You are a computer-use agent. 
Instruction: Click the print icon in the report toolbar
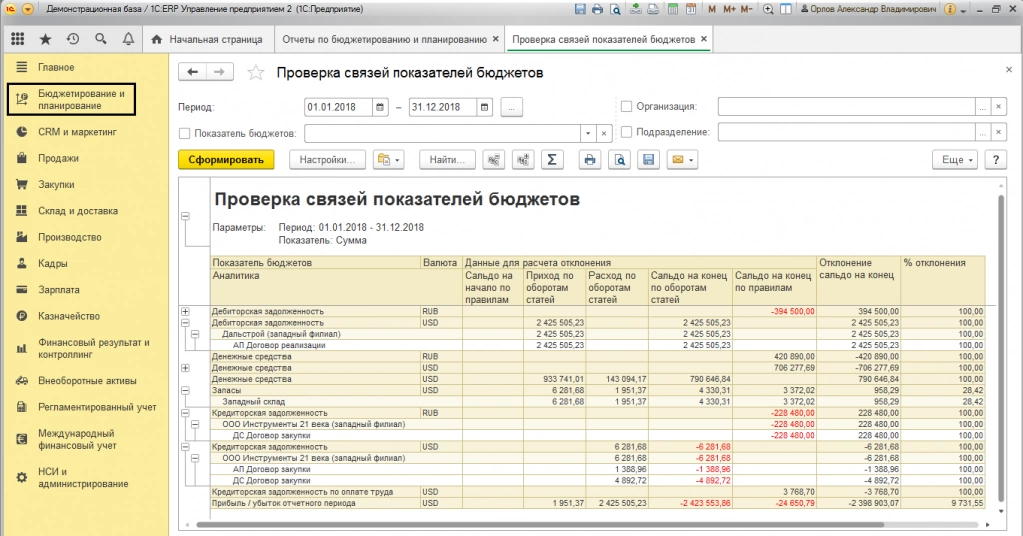[x=590, y=160]
